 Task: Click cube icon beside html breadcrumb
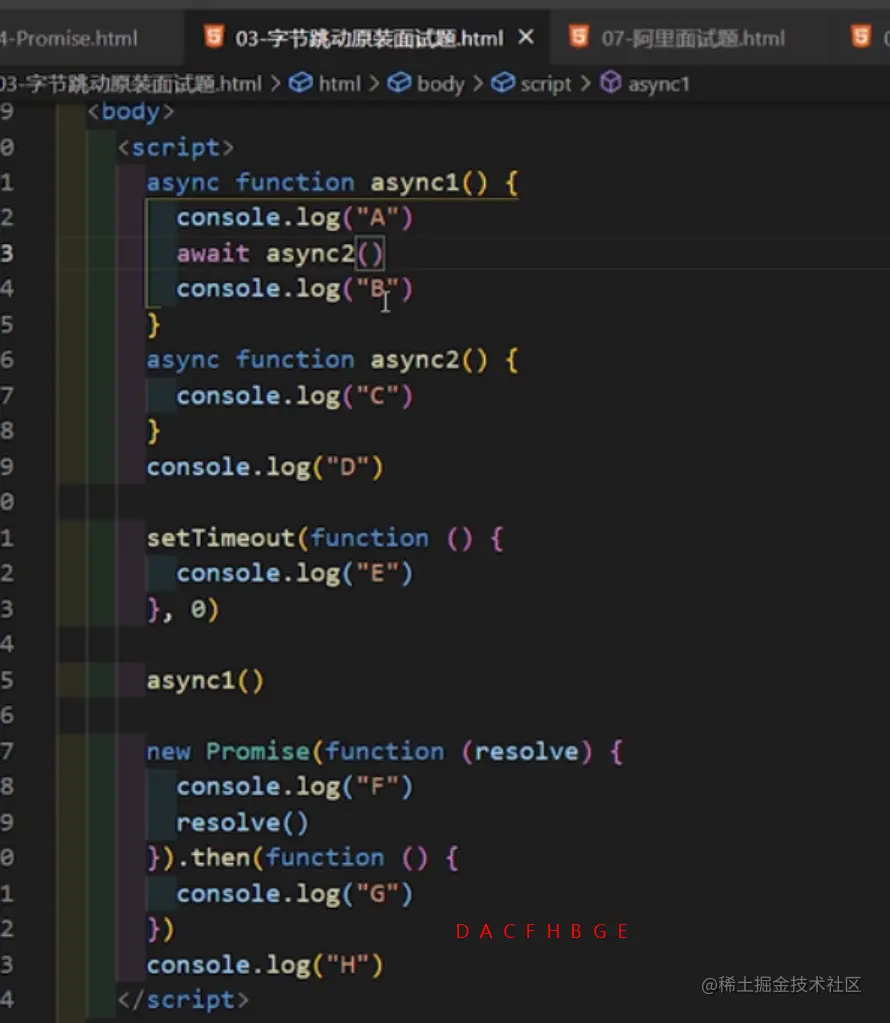(301, 83)
